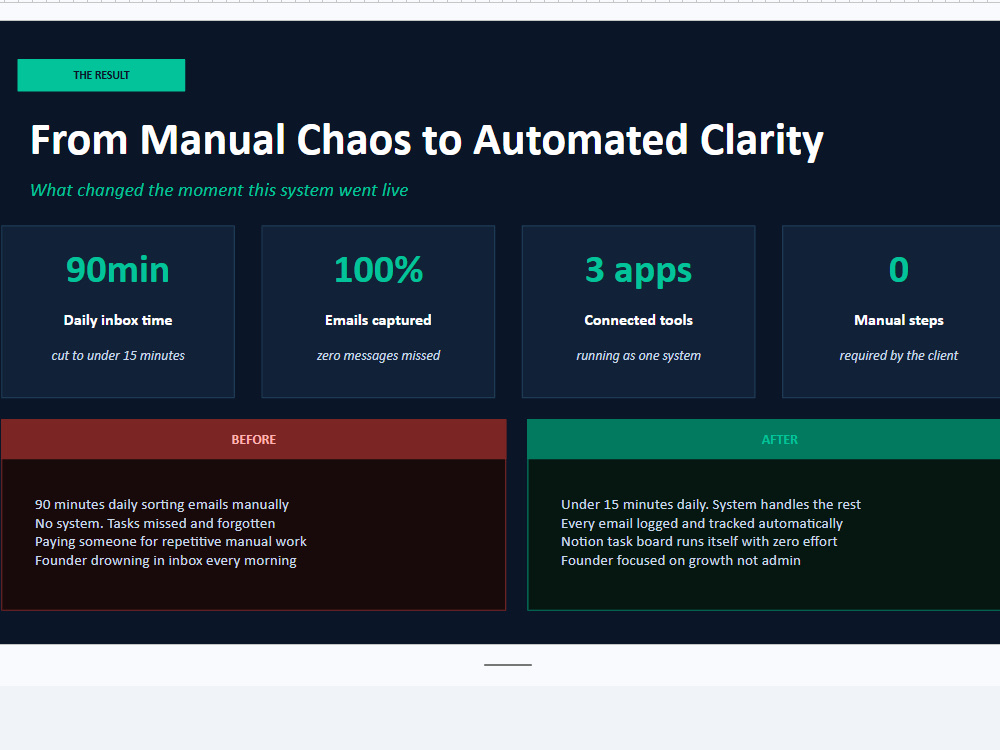Click line 90 minutes daily sorting emails manually
Screen dimensions: 1000x750
[162, 504]
